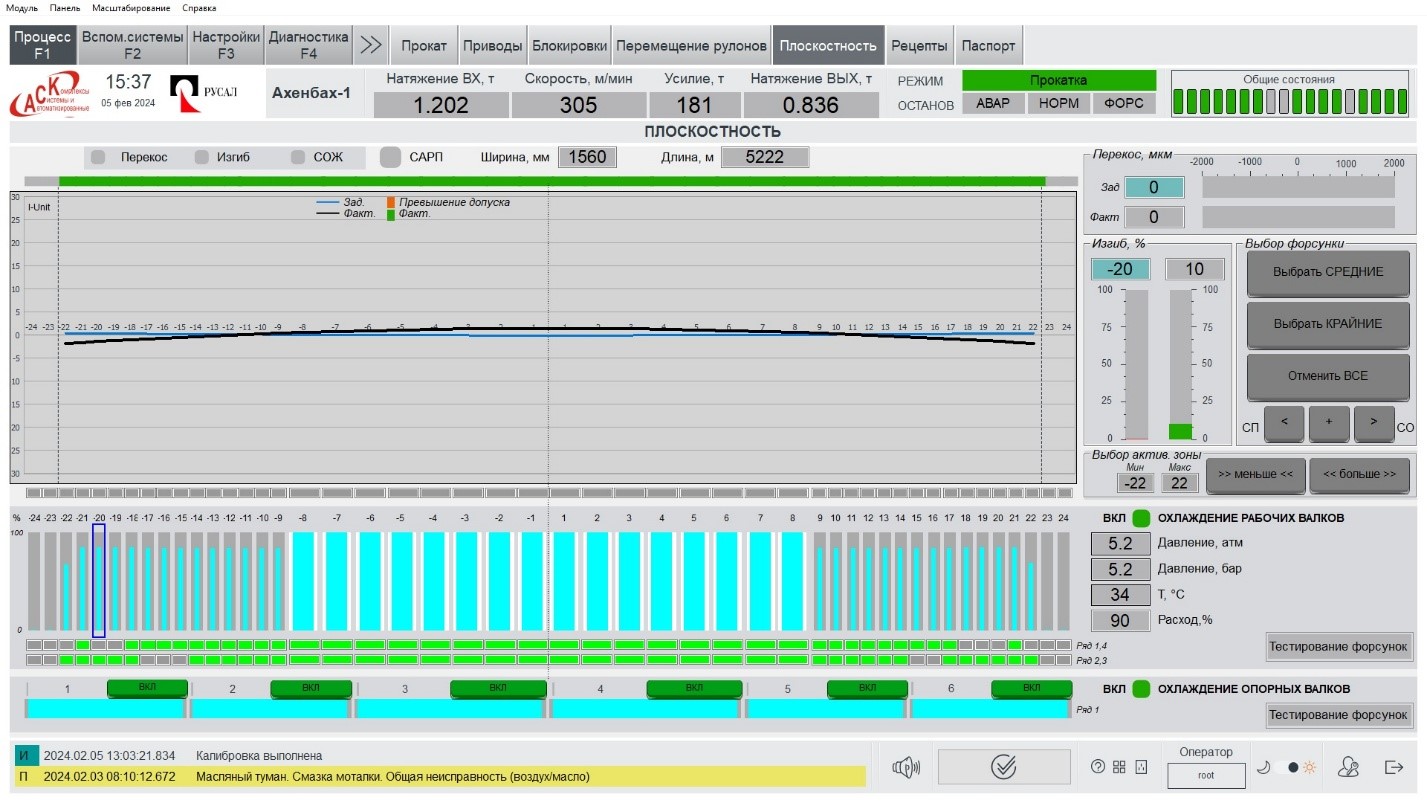The width and height of the screenshot is (1427, 803).
Task: Open help via the question mark icon
Action: point(1098,767)
